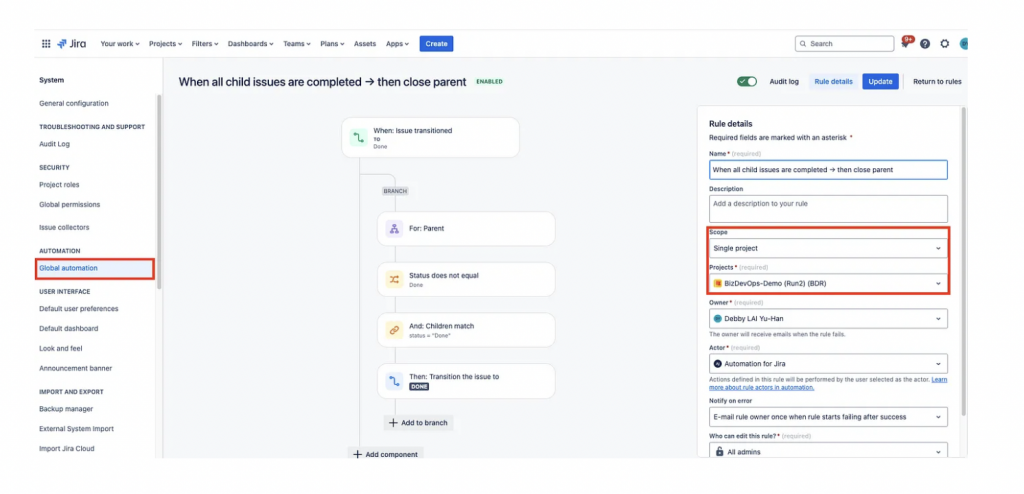Click the Search input field

click(x=844, y=44)
